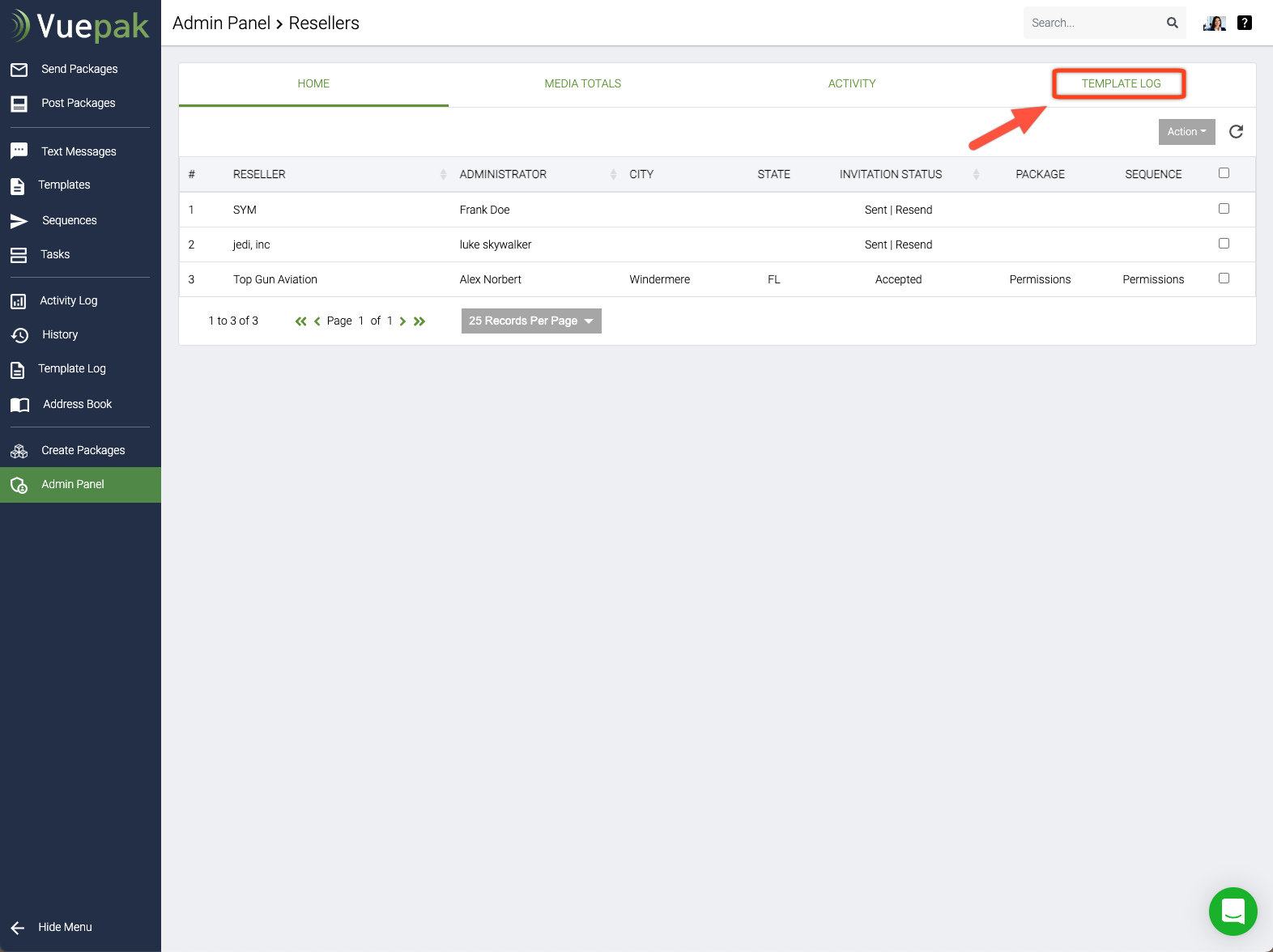Open the Action dropdown menu
This screenshot has width=1273, height=952.
pyautogui.click(x=1186, y=132)
